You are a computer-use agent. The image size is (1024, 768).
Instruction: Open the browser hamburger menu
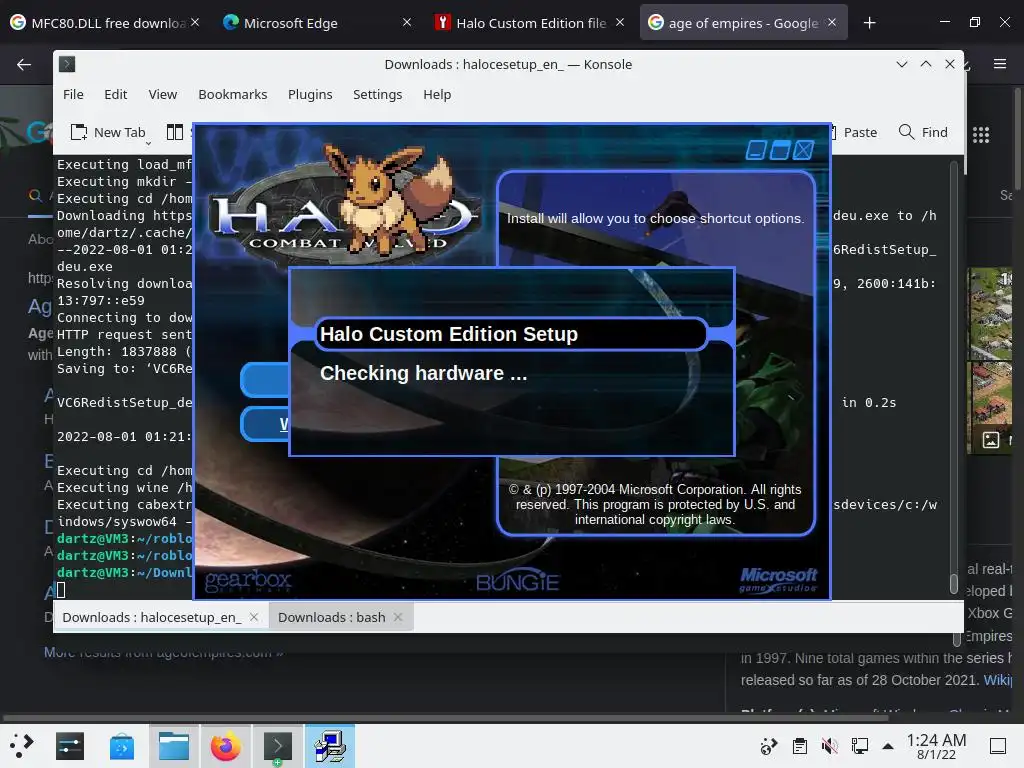point(999,63)
